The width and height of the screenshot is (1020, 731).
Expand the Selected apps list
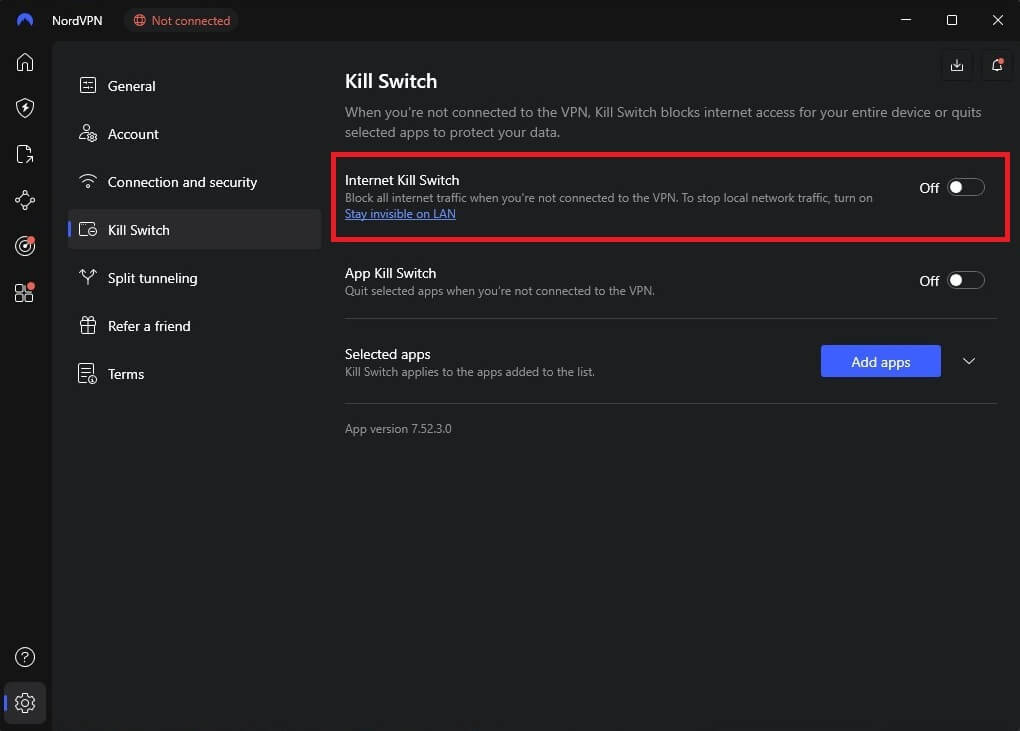click(968, 361)
